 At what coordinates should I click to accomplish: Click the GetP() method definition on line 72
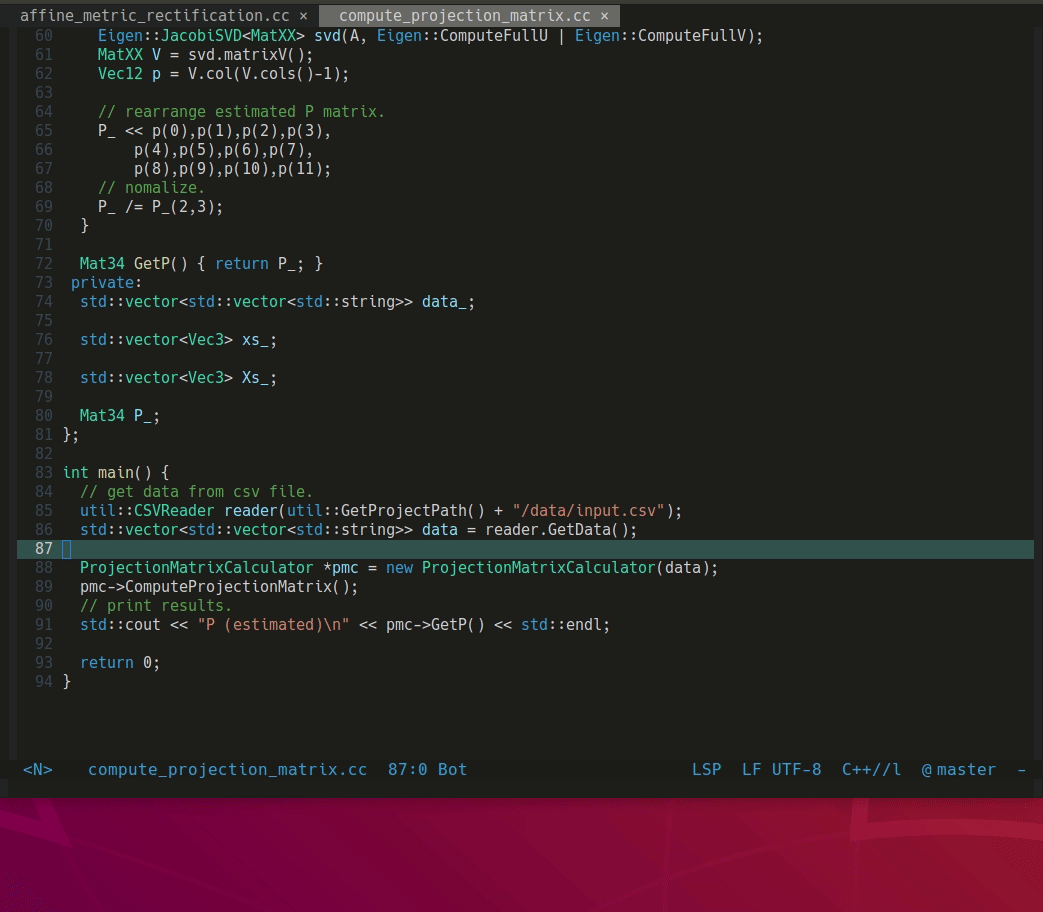click(160, 264)
